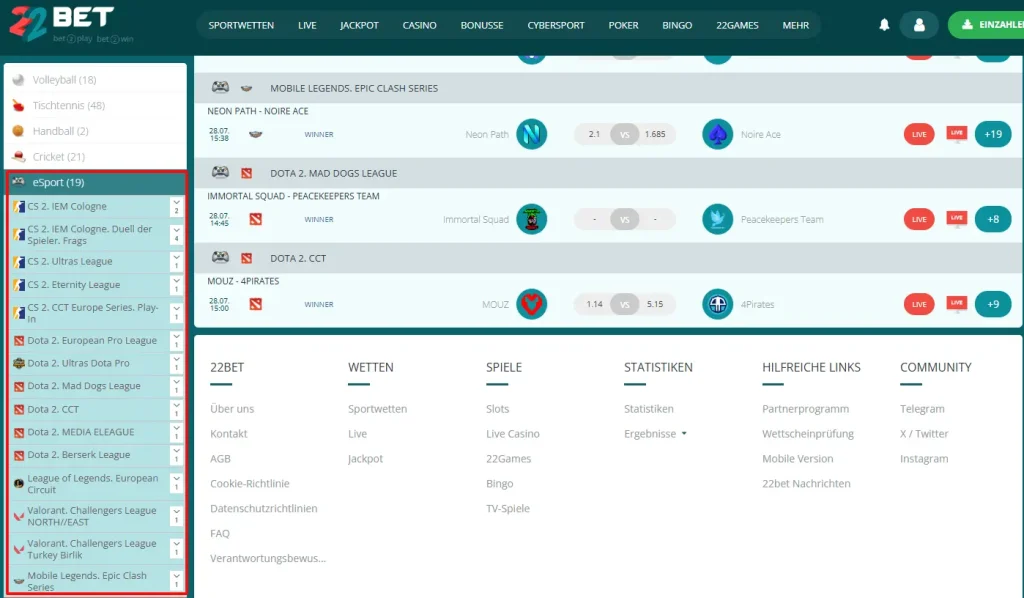Click the 4Pirates team logo
The height and width of the screenshot is (598, 1024).
coord(718,304)
